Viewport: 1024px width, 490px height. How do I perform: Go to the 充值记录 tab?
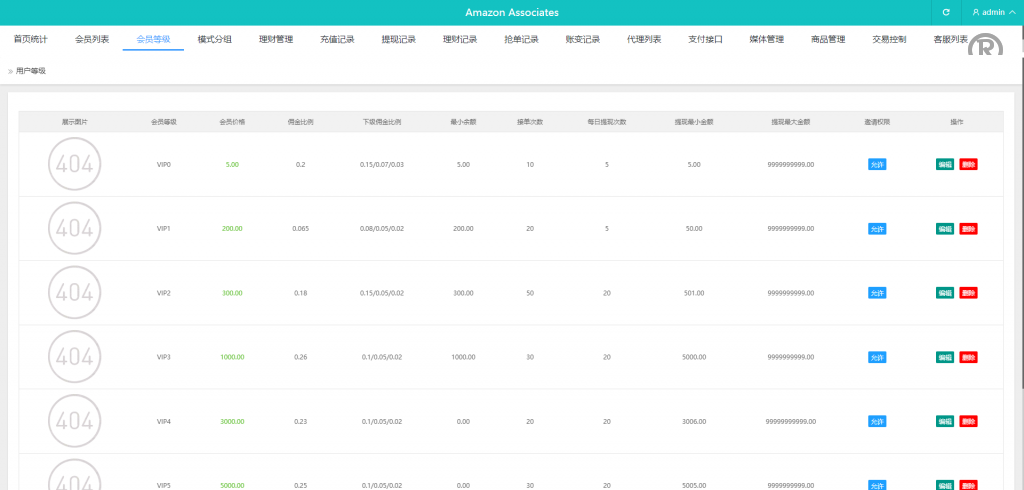click(x=337, y=40)
